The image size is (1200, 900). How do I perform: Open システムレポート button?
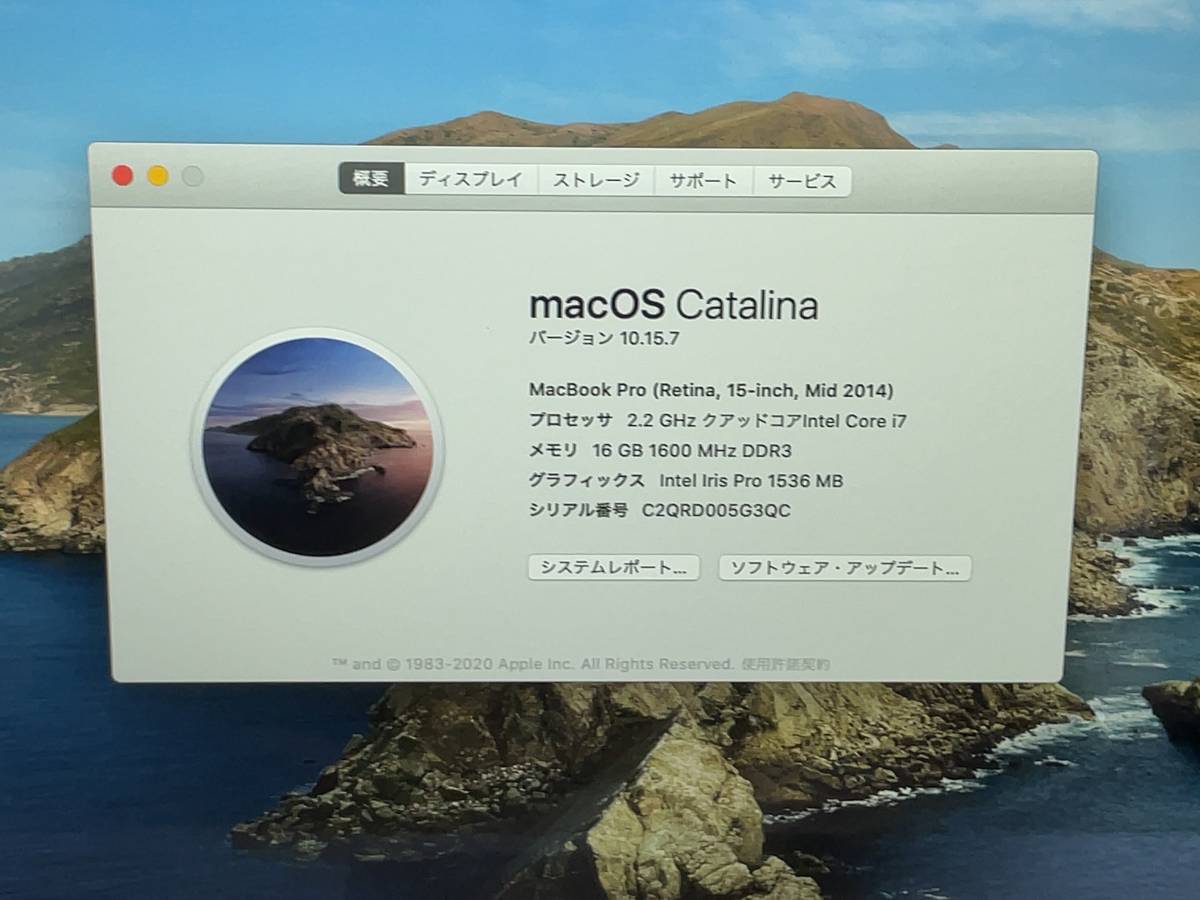point(614,568)
